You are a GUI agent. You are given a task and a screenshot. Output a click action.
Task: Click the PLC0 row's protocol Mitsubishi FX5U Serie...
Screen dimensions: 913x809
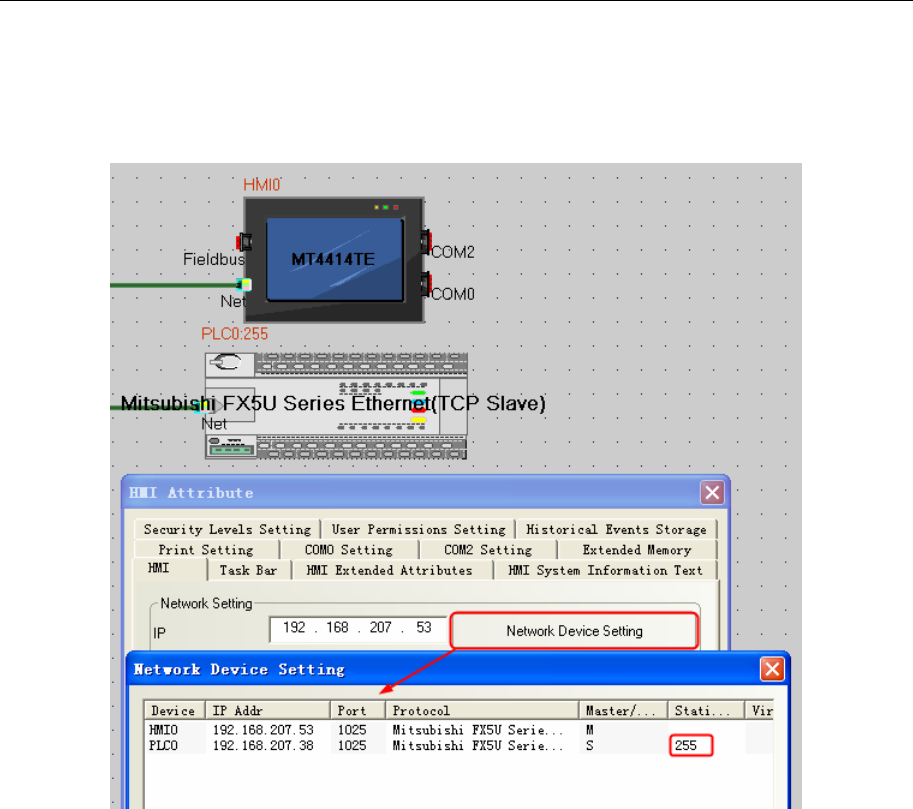[477, 746]
